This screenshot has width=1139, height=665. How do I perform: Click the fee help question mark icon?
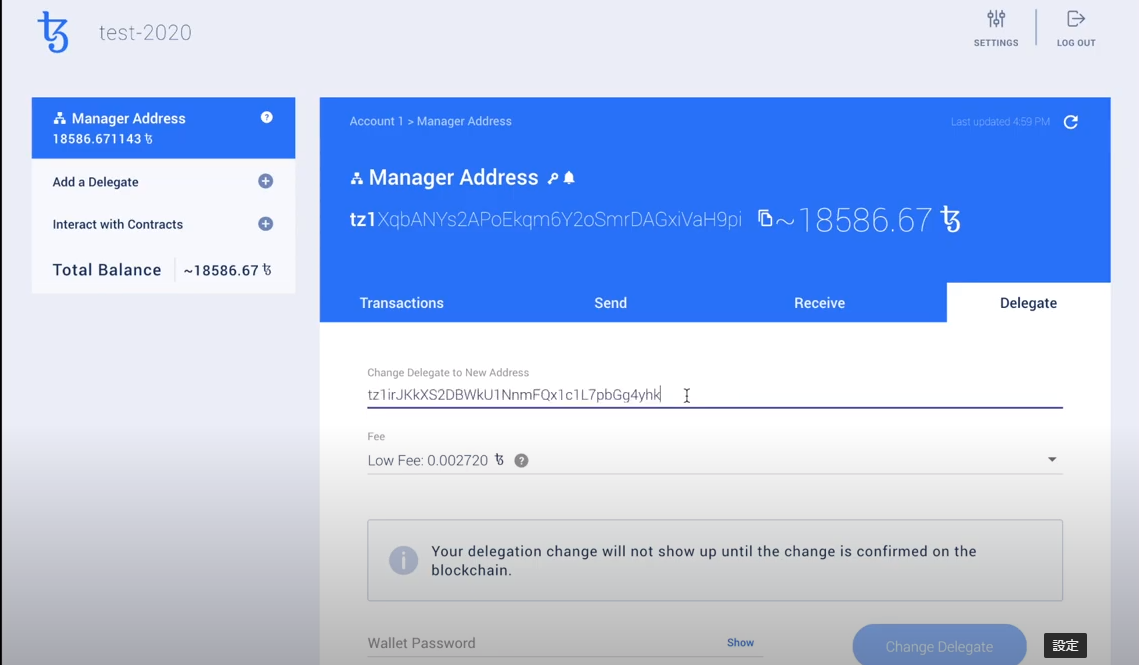pos(522,460)
